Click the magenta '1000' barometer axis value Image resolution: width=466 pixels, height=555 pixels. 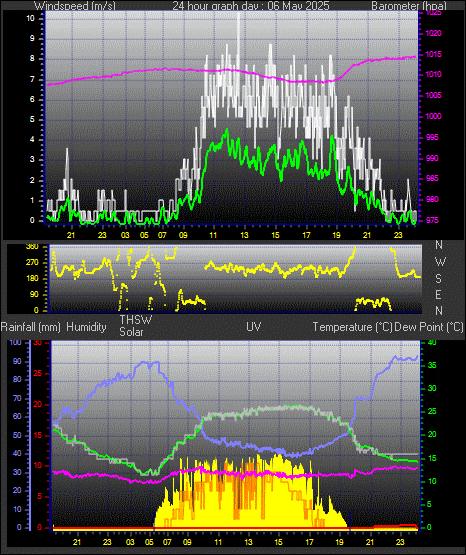point(433,116)
